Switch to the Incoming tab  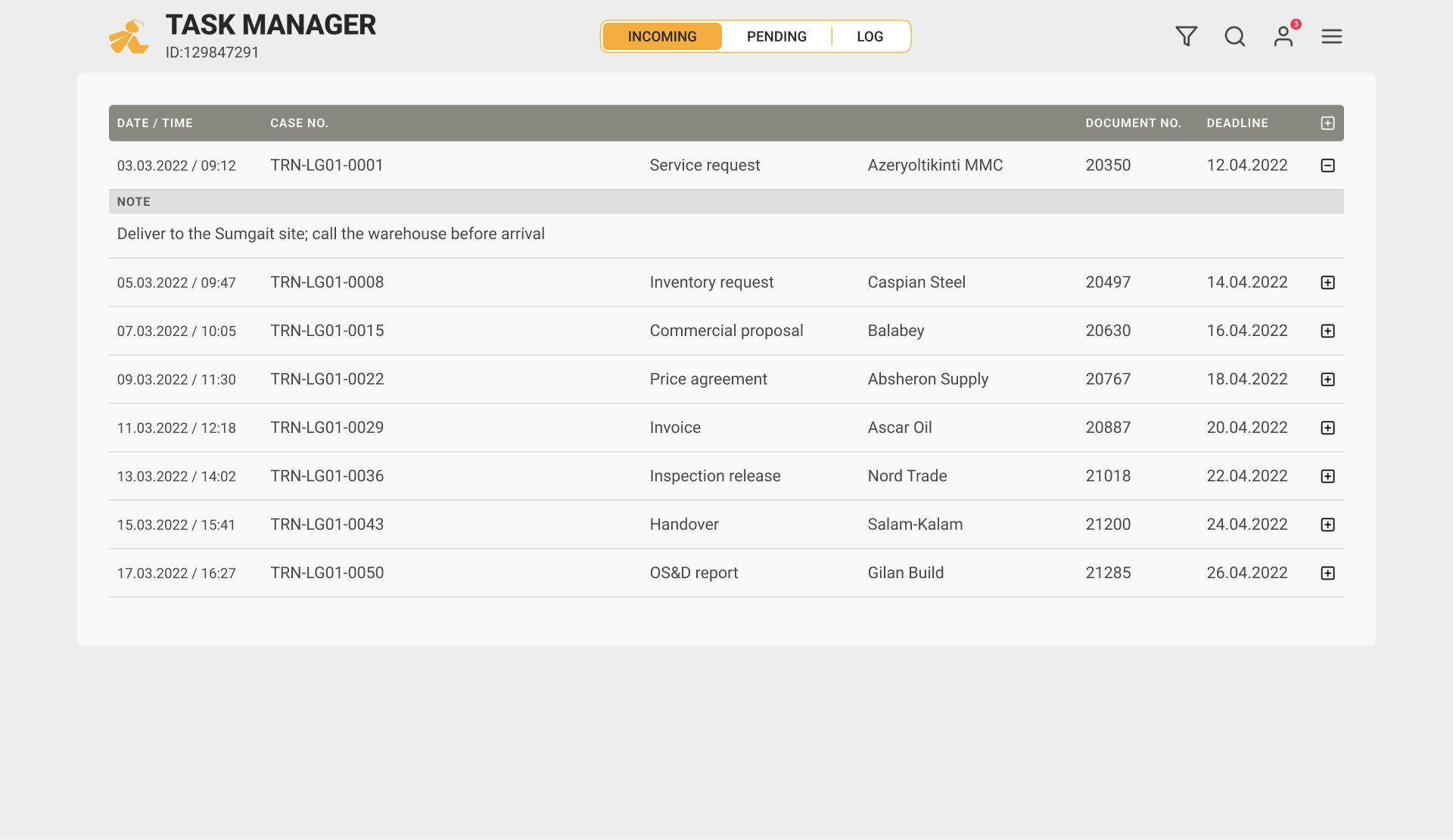pos(662,36)
